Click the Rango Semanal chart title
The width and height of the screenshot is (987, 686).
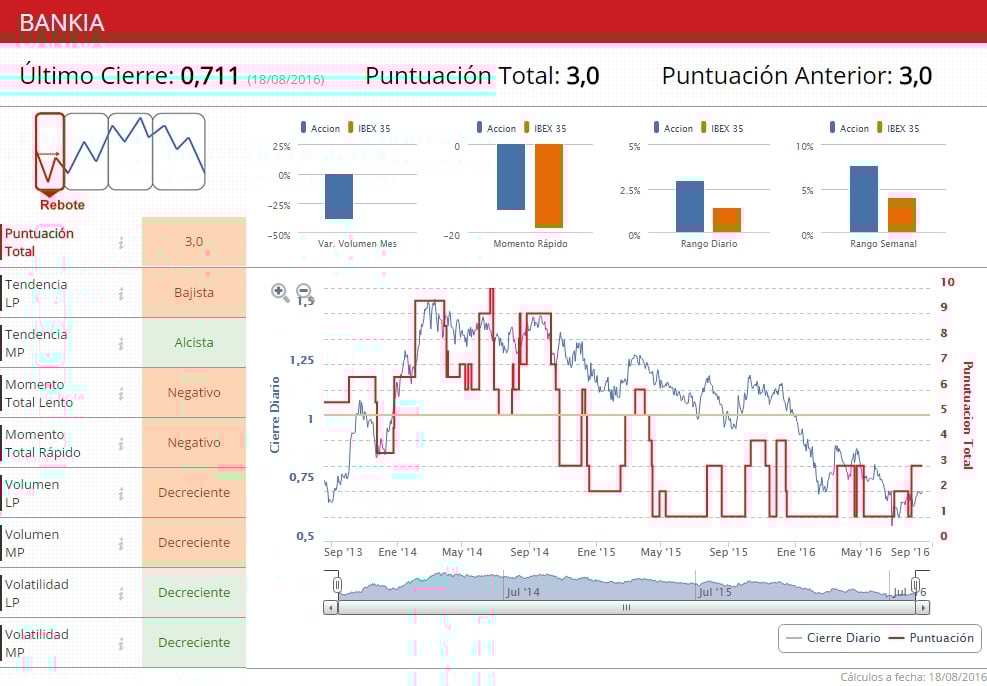pos(883,244)
